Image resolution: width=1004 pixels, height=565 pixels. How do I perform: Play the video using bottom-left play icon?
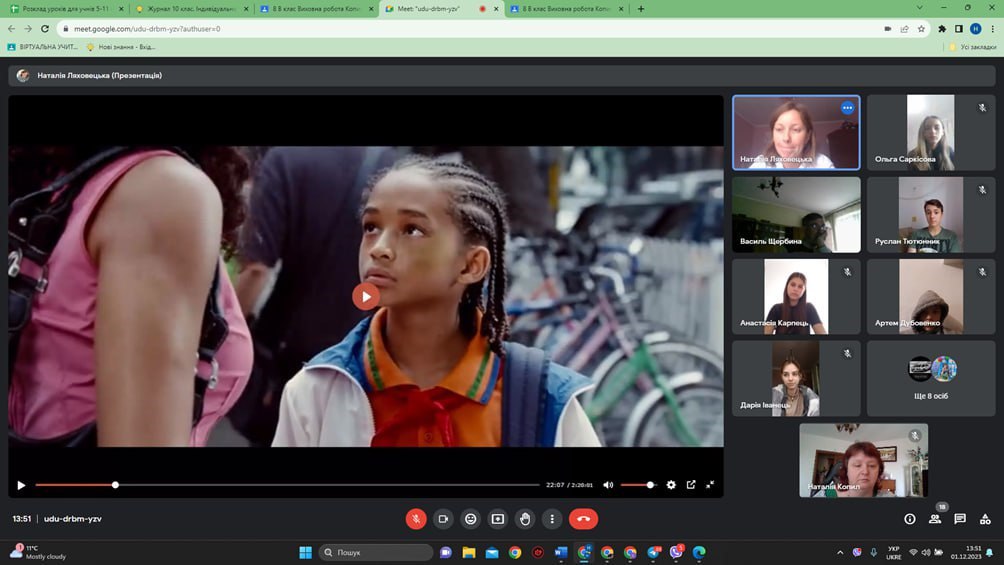click(21, 485)
